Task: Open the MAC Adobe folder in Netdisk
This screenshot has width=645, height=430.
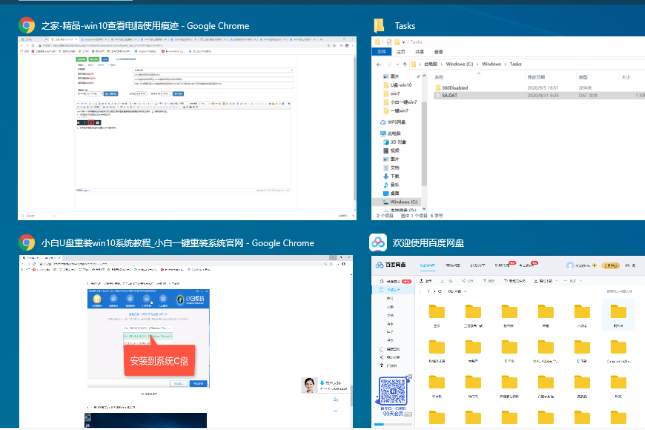Action: coord(545,350)
